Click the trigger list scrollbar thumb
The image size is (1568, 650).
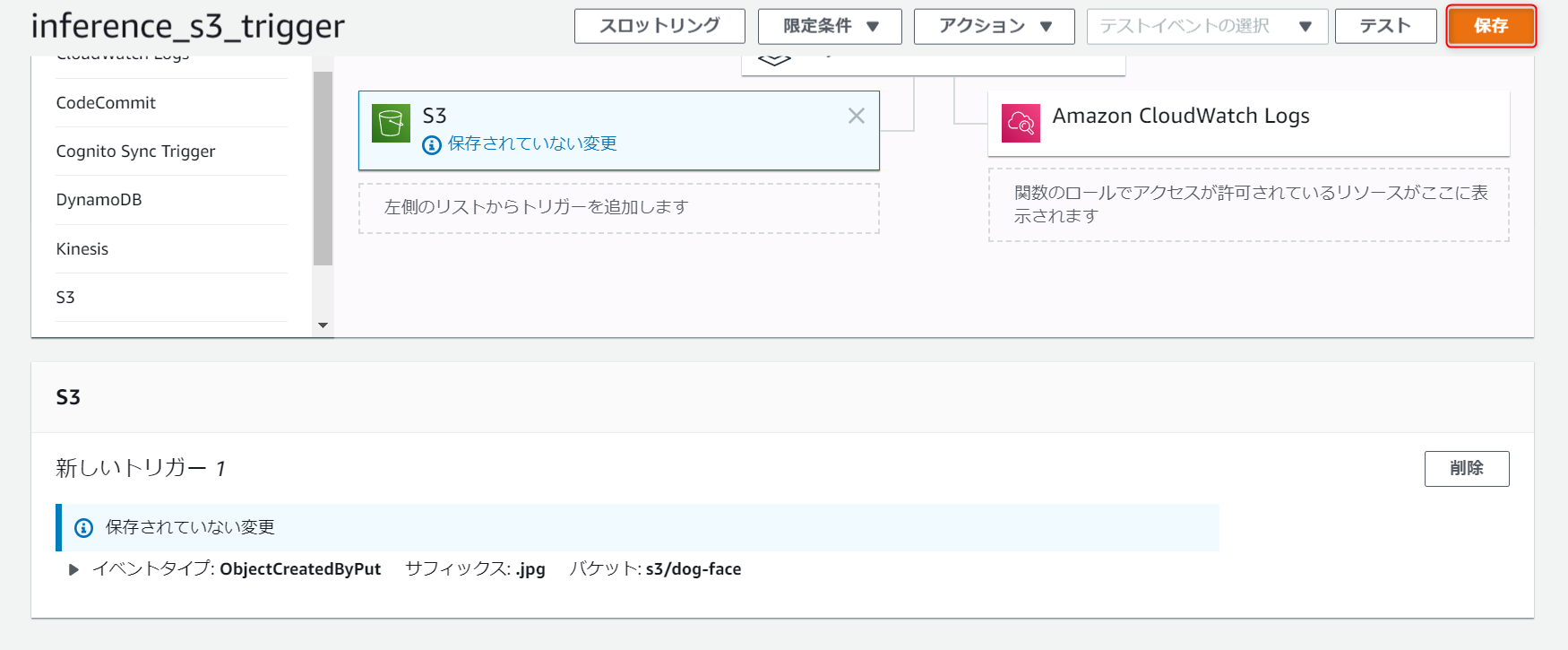323,168
